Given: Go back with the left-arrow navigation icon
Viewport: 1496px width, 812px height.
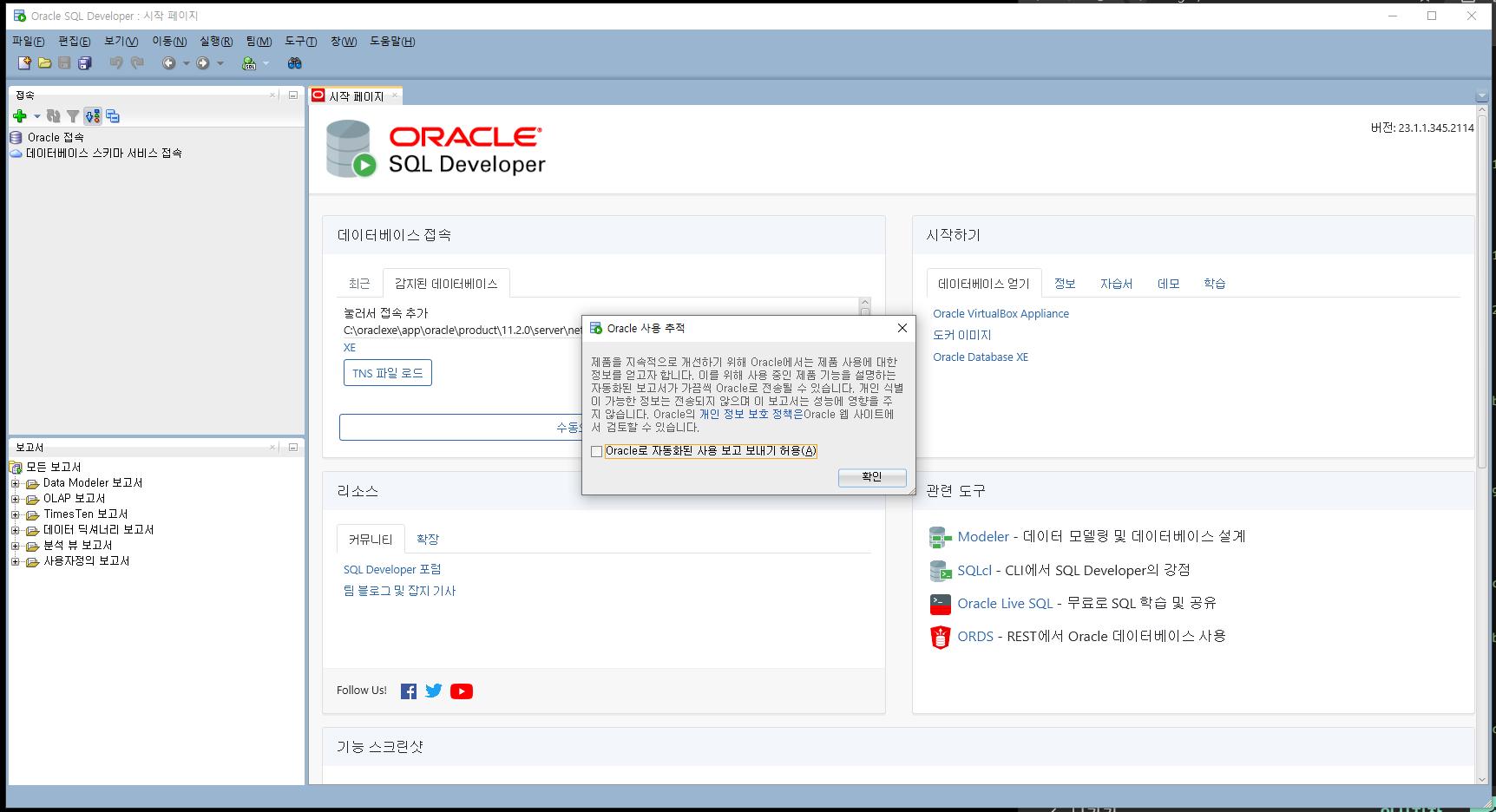Looking at the screenshot, I should (169, 63).
